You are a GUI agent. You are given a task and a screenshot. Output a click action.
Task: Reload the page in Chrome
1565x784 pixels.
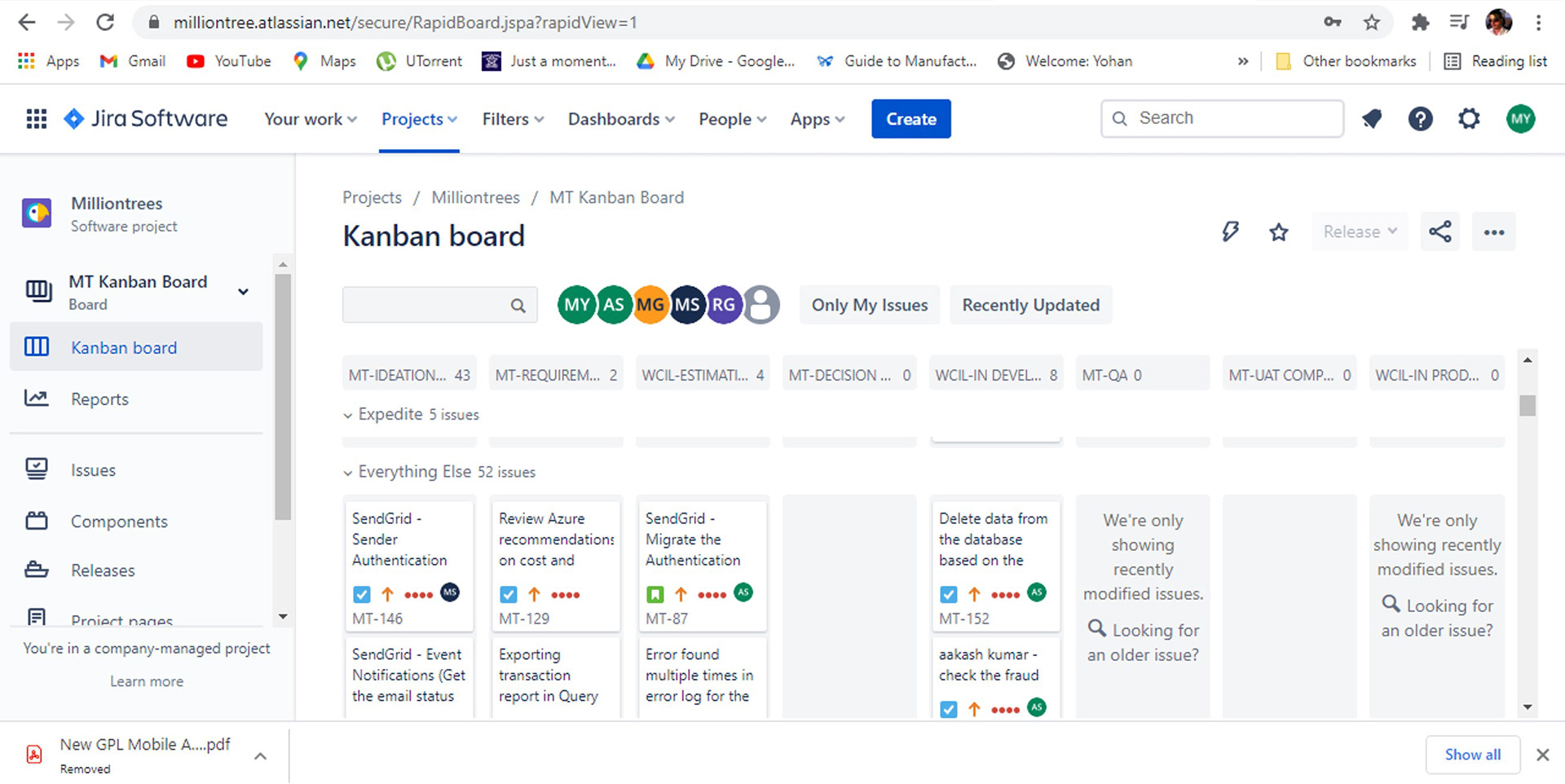[105, 22]
